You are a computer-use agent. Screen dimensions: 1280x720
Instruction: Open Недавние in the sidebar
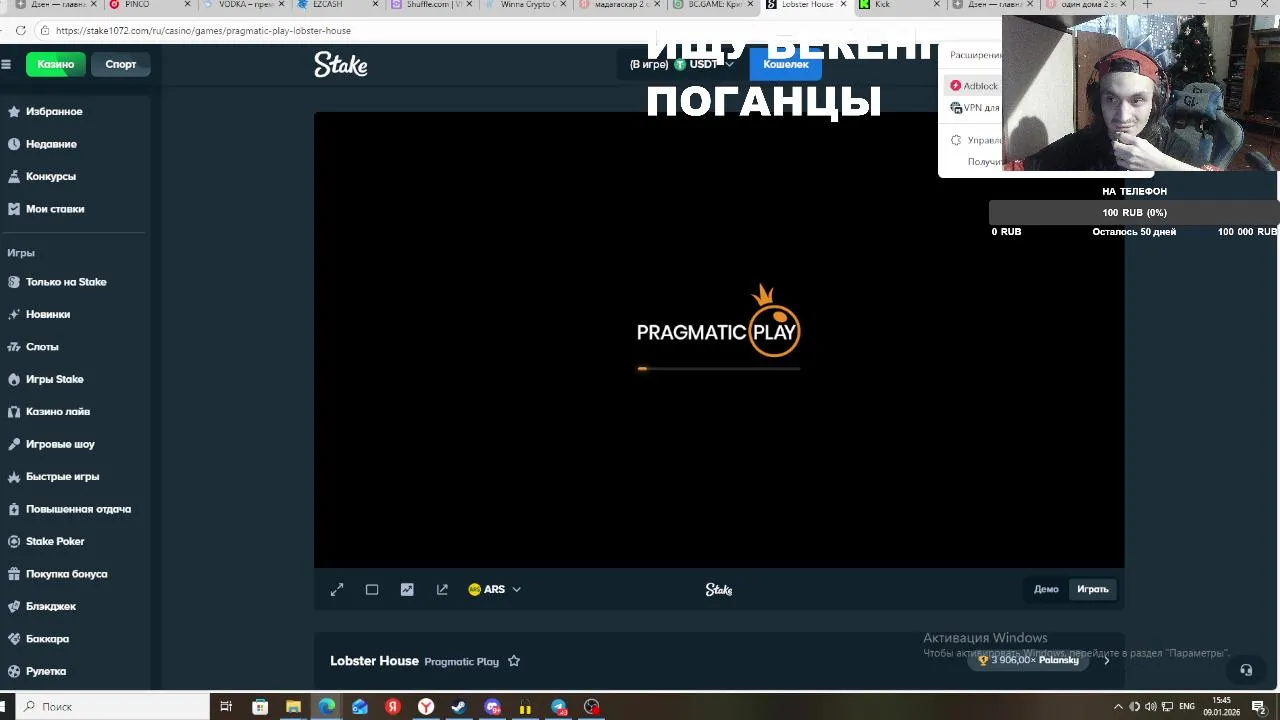(x=51, y=144)
